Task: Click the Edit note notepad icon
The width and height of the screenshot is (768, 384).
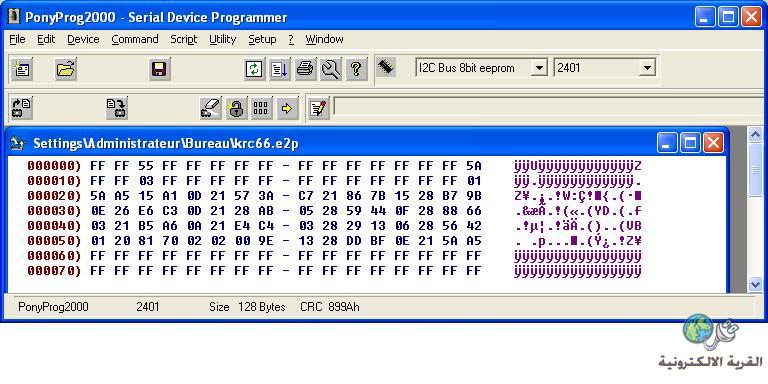Action: point(319,108)
